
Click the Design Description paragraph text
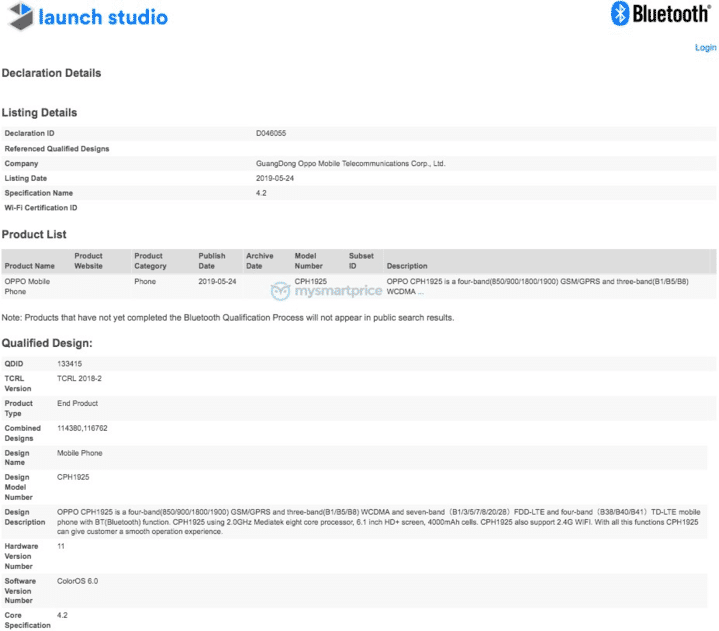(x=378, y=522)
